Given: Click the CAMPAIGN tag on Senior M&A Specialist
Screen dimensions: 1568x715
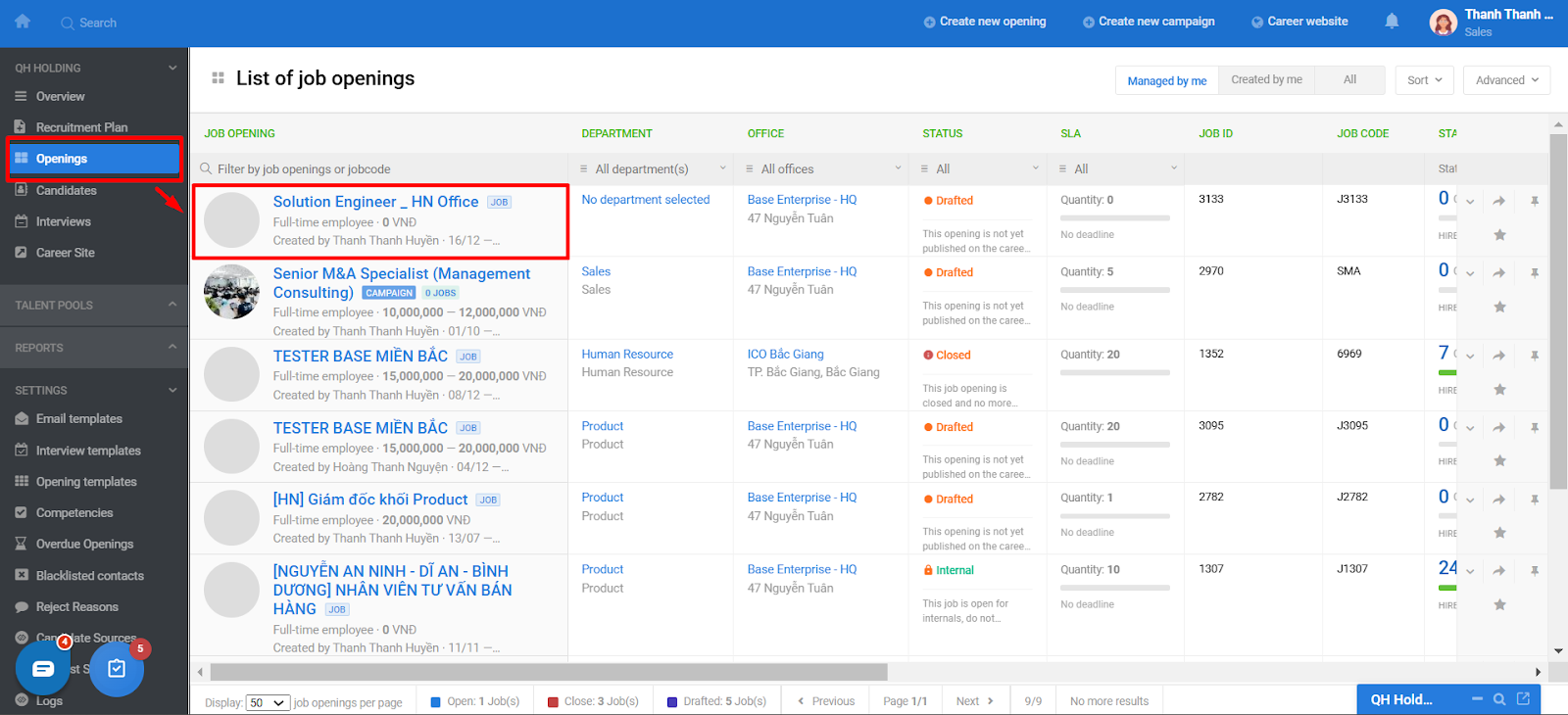Looking at the screenshot, I should (x=389, y=293).
